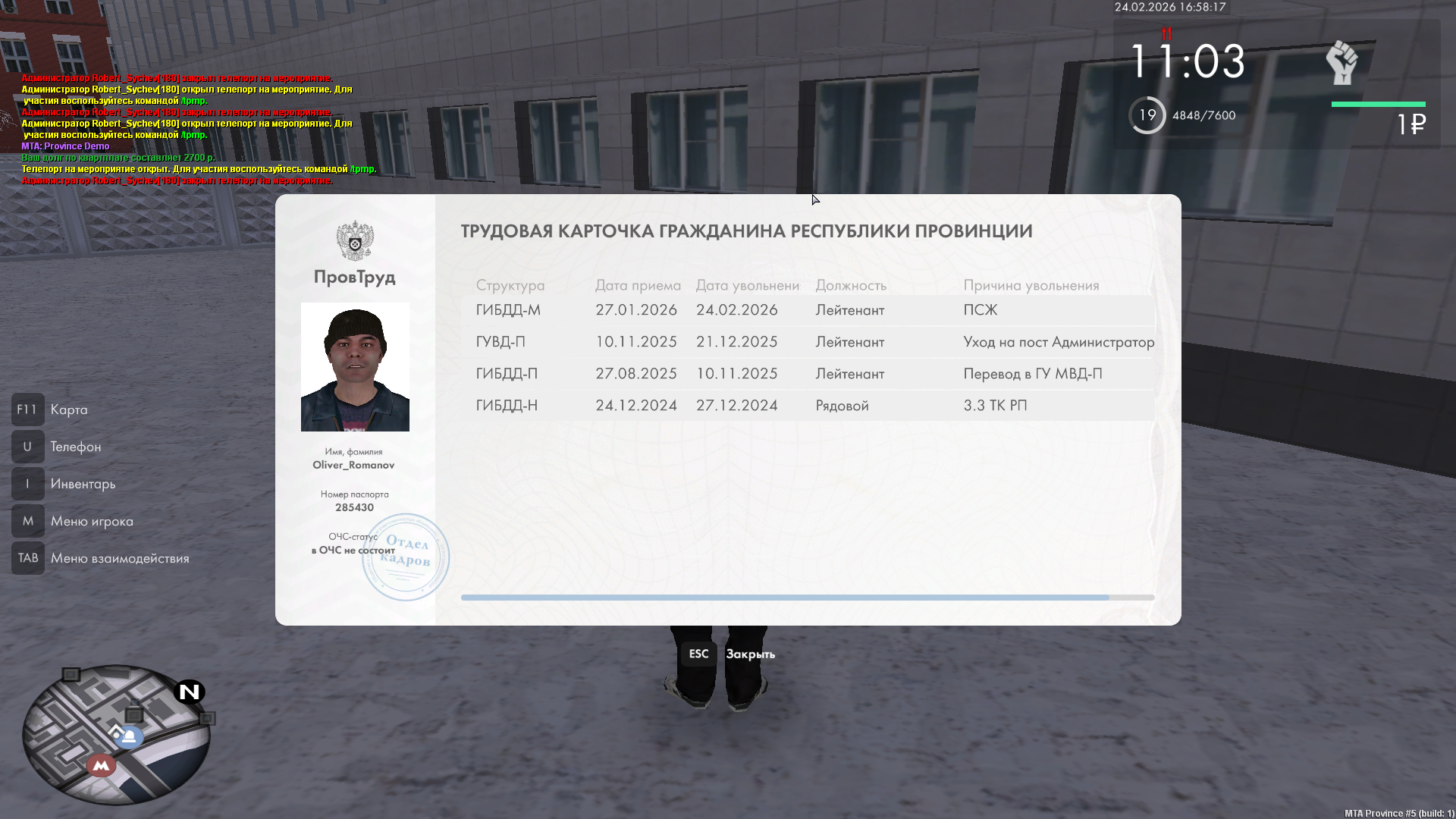Click the Отдел кадров round stamp
The width and height of the screenshot is (1456, 819).
[406, 557]
